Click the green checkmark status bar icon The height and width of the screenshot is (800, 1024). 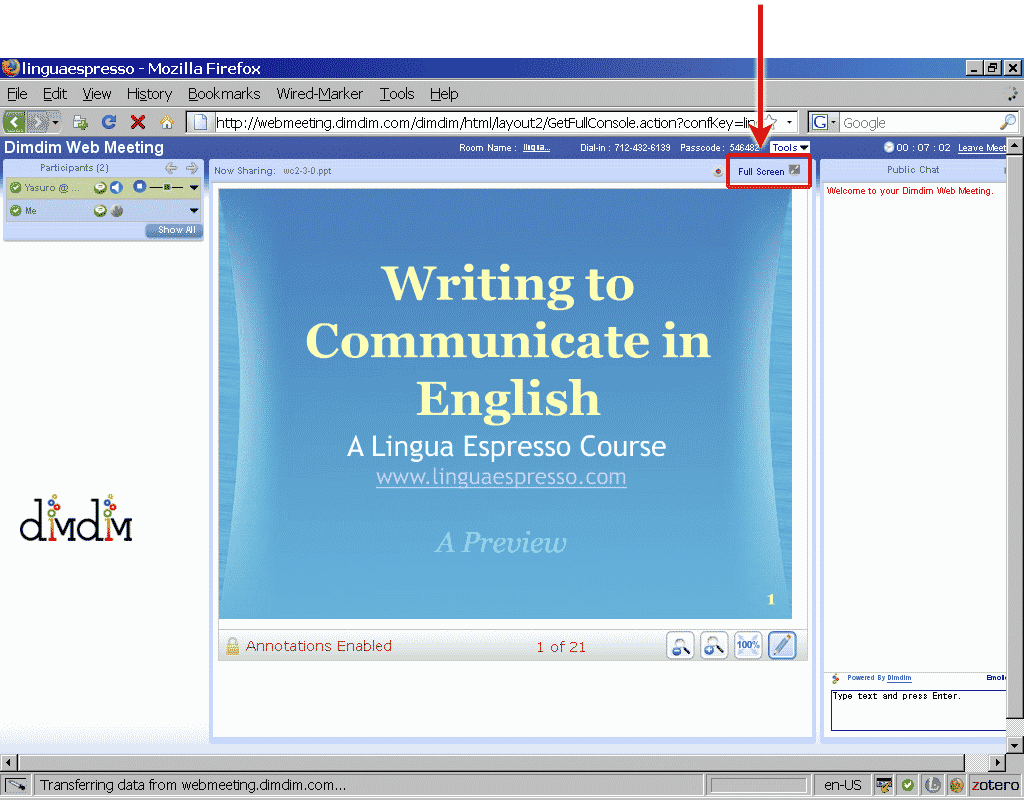[908, 784]
